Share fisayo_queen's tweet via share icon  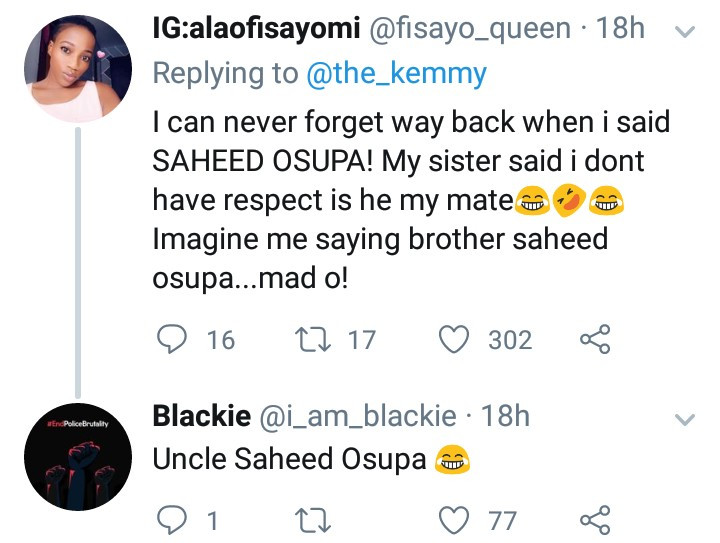pos(595,339)
